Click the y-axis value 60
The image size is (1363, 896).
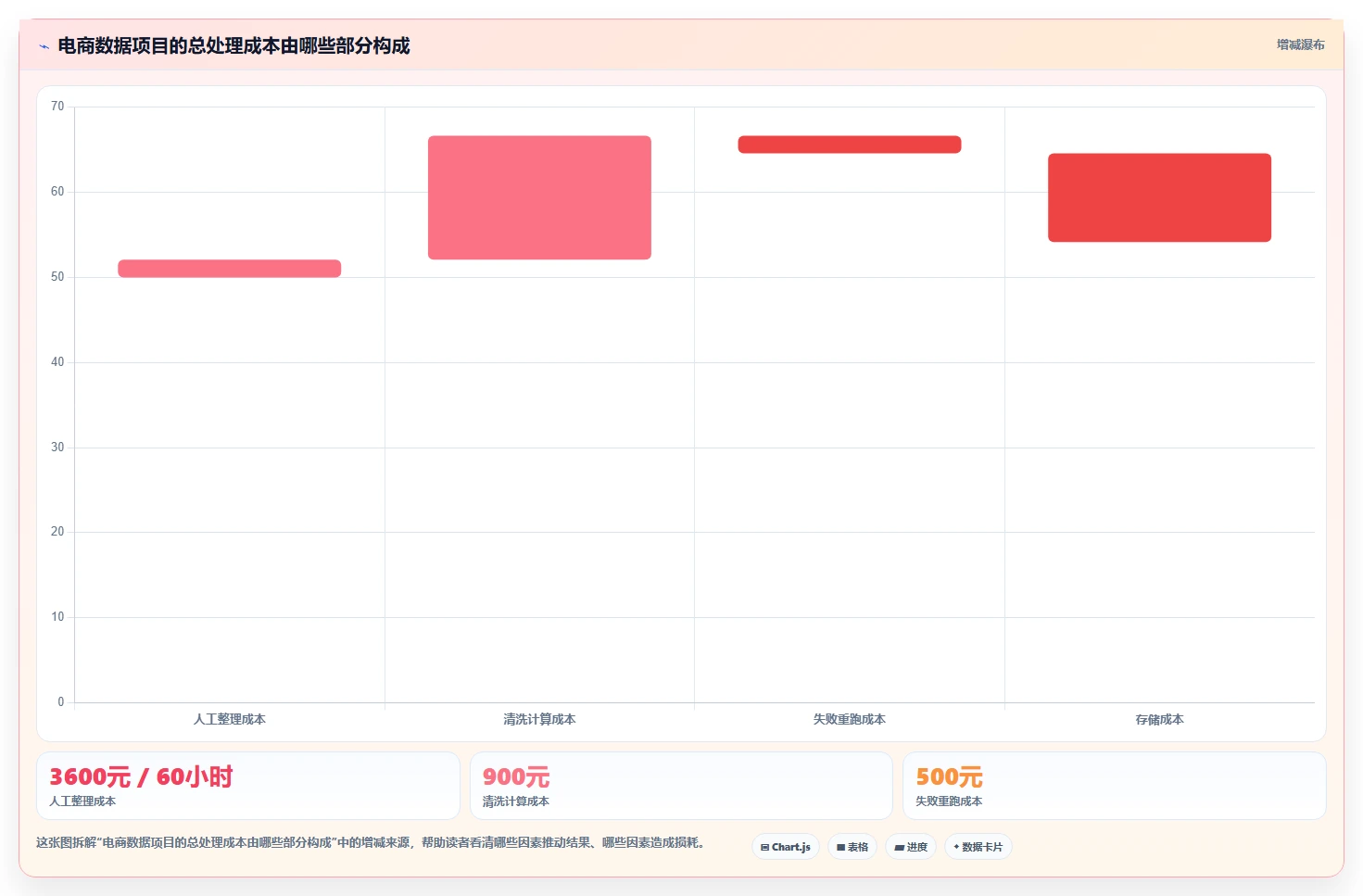tap(57, 192)
